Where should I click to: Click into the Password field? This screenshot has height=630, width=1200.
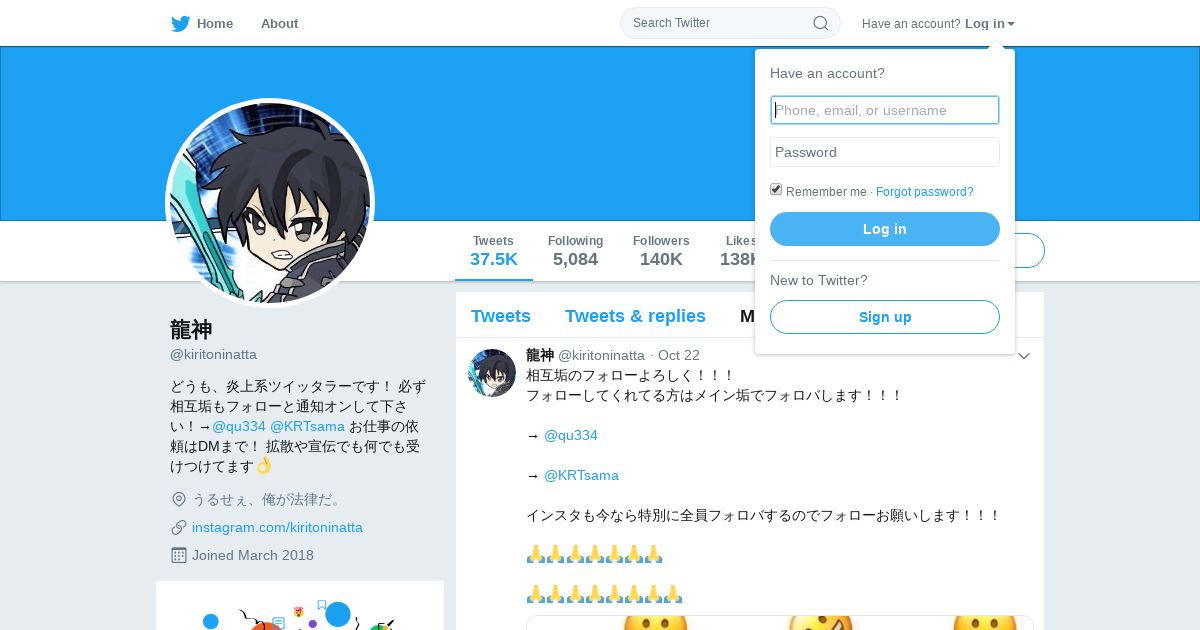(x=885, y=152)
